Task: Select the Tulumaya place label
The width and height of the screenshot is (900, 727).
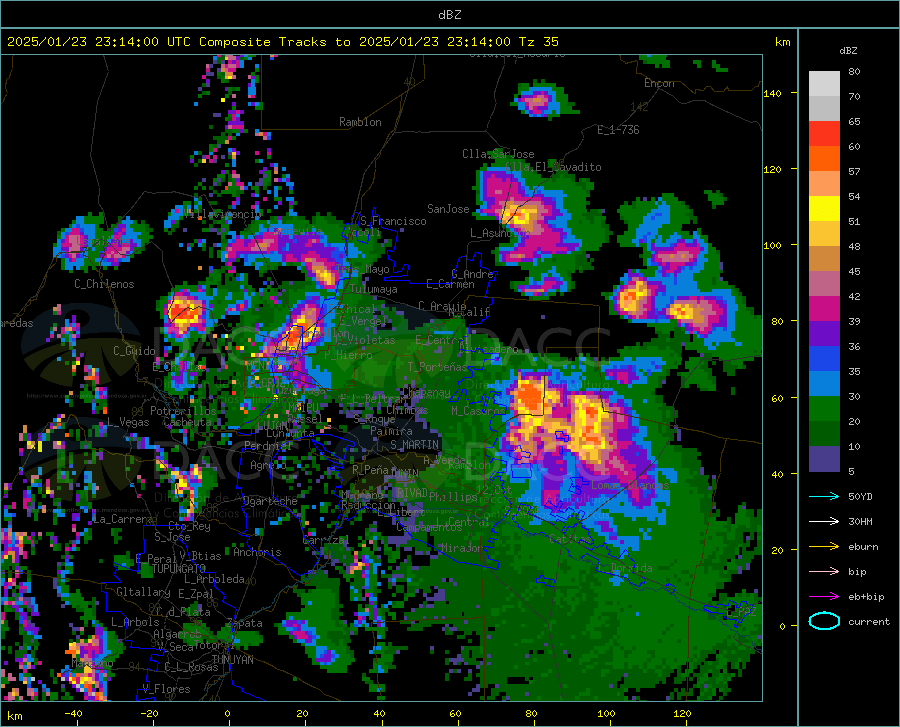Action: click(x=374, y=289)
